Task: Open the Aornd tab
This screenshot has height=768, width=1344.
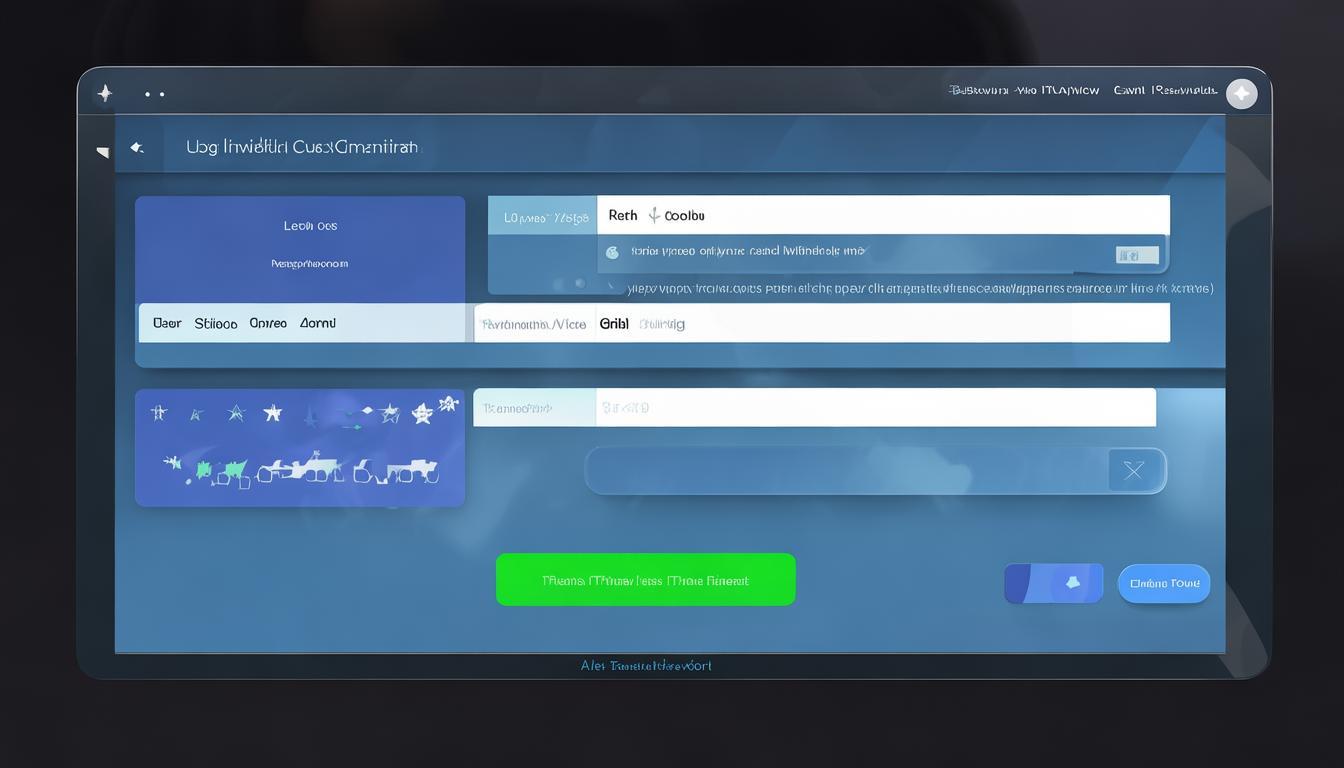Action: [318, 323]
